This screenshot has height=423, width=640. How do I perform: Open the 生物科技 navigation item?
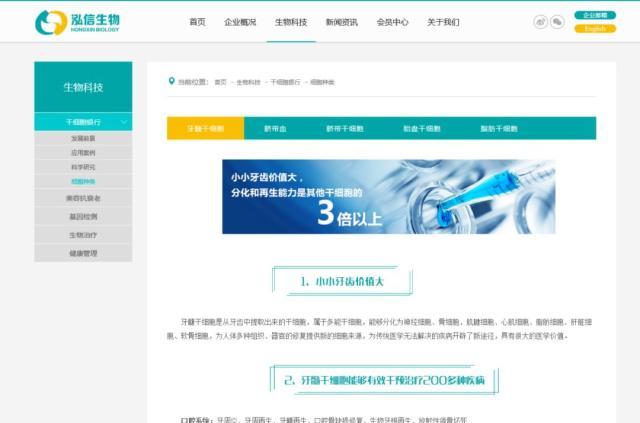(x=291, y=22)
